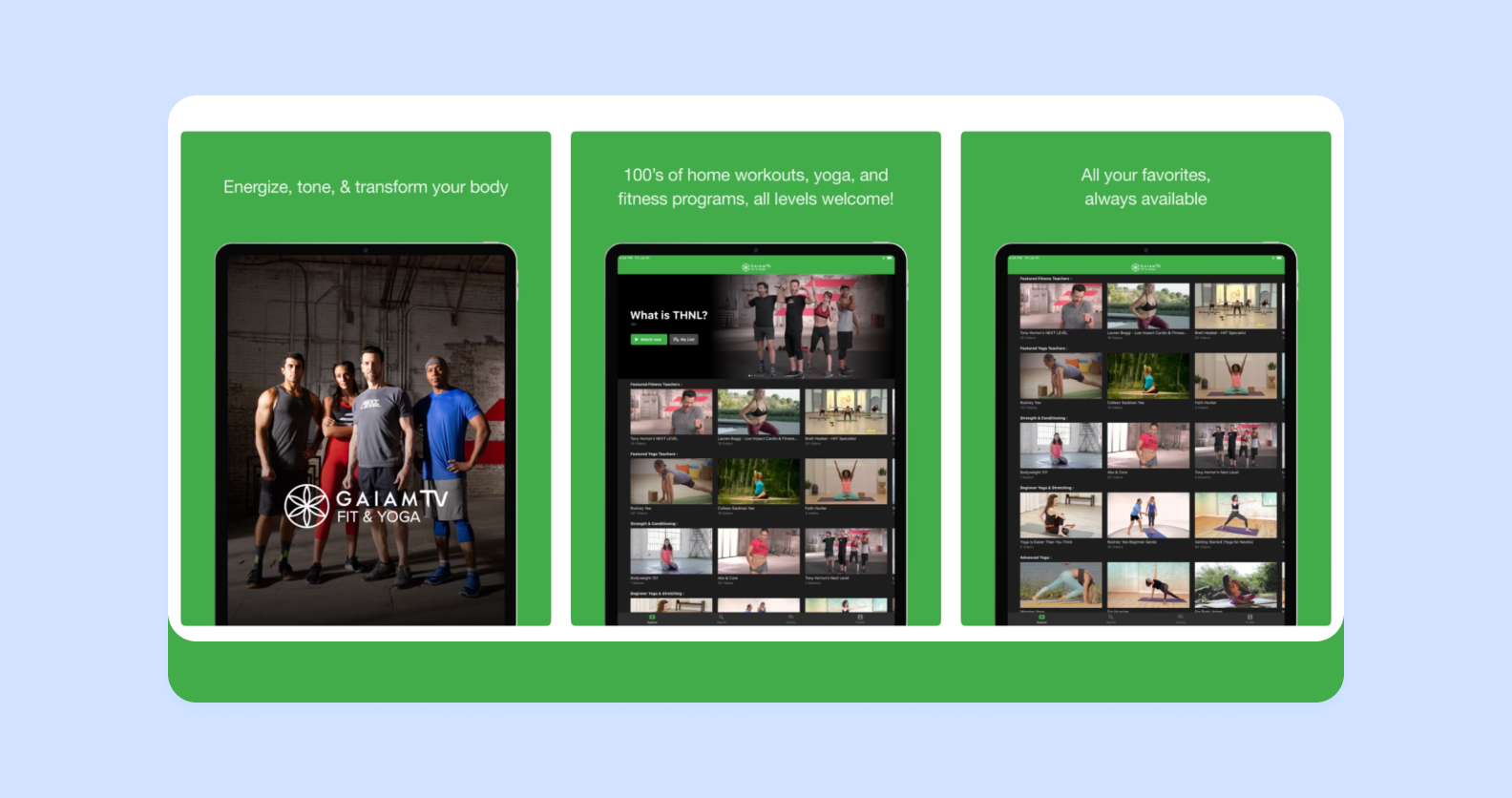The width and height of the screenshot is (1512, 798).
Task: Click the Gaiam flower logo on the splash screen
Action: [x=307, y=506]
